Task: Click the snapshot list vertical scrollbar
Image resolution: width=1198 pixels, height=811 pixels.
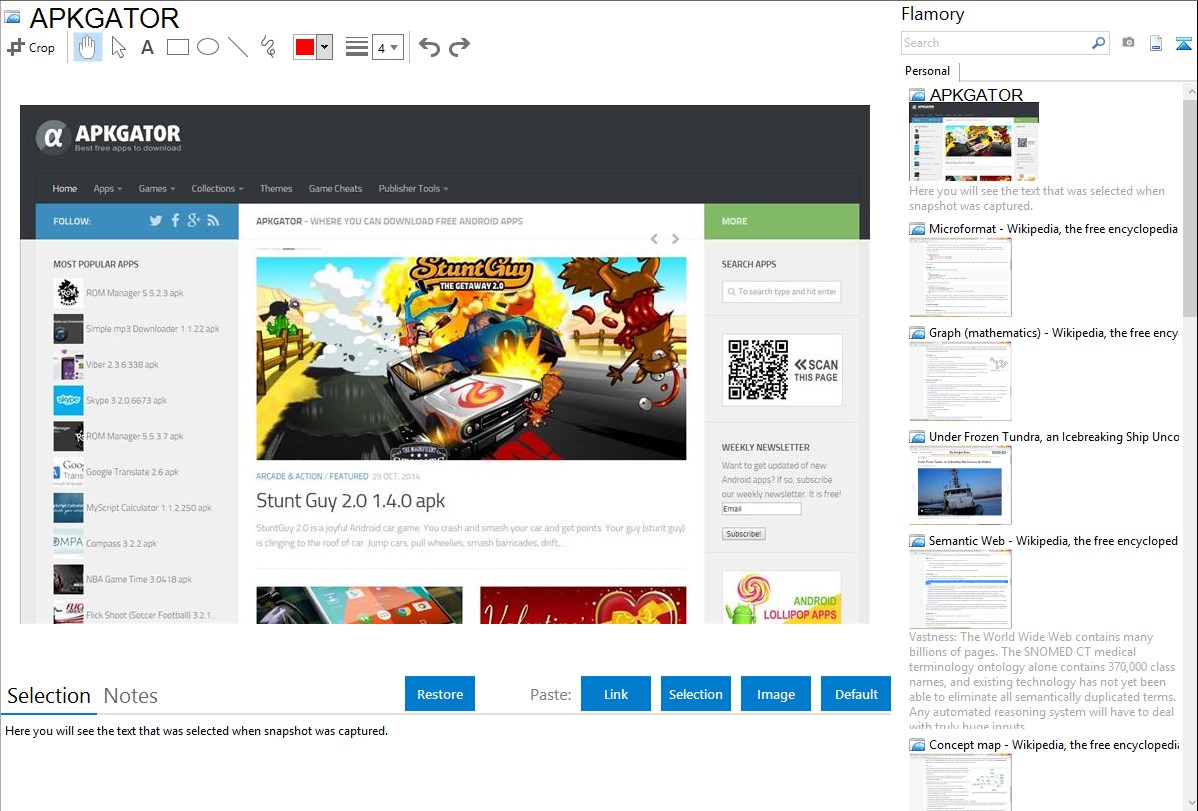Action: point(1190,206)
